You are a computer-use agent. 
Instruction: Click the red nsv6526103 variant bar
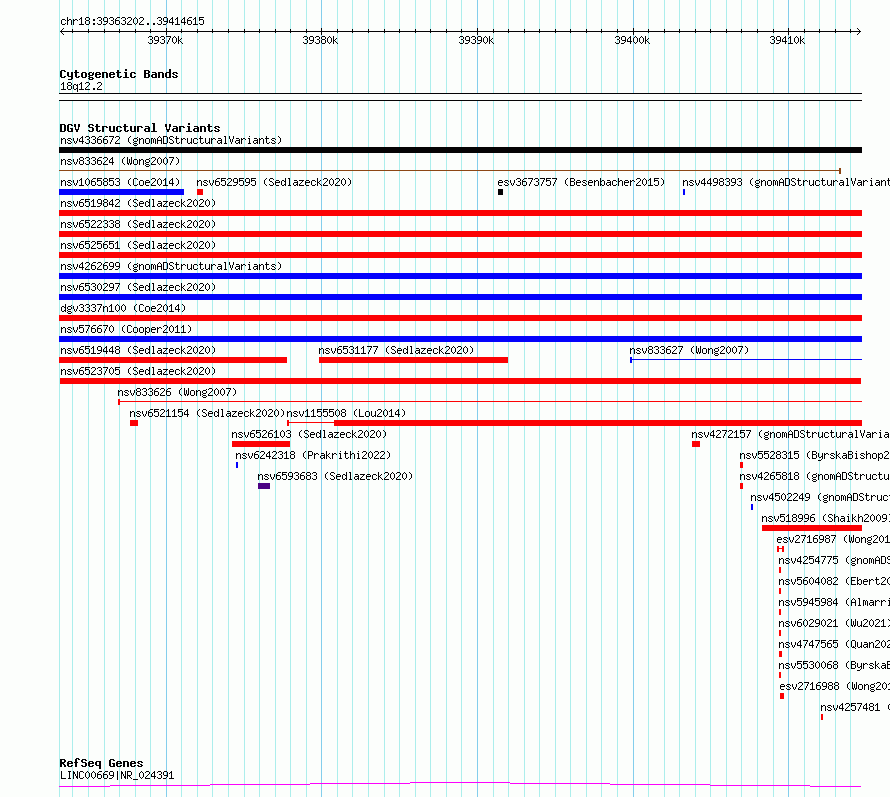pos(261,444)
